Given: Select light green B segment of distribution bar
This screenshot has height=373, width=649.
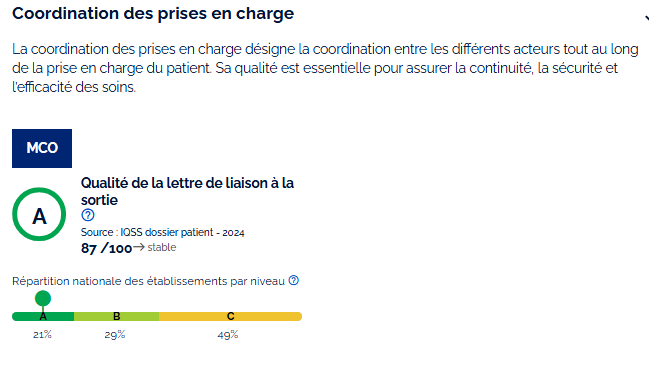Looking at the screenshot, I should 116,316.
